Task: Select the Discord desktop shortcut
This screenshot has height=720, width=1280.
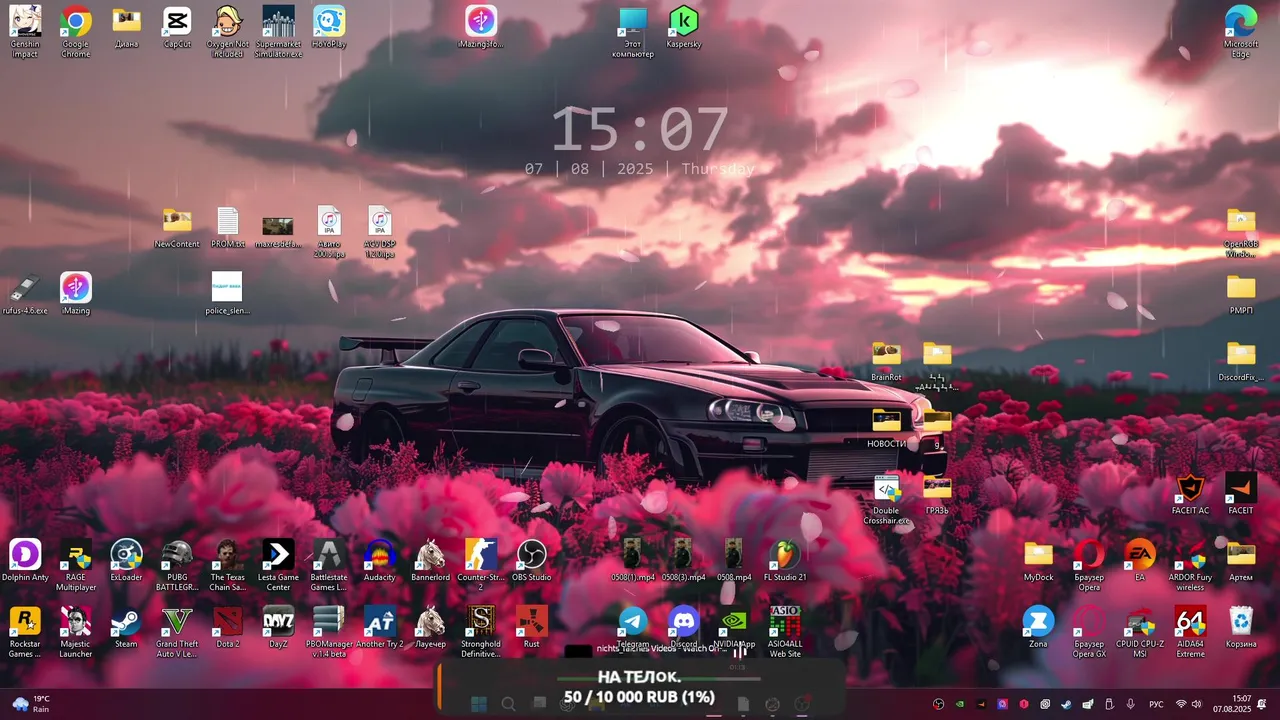Action: pyautogui.click(x=684, y=621)
